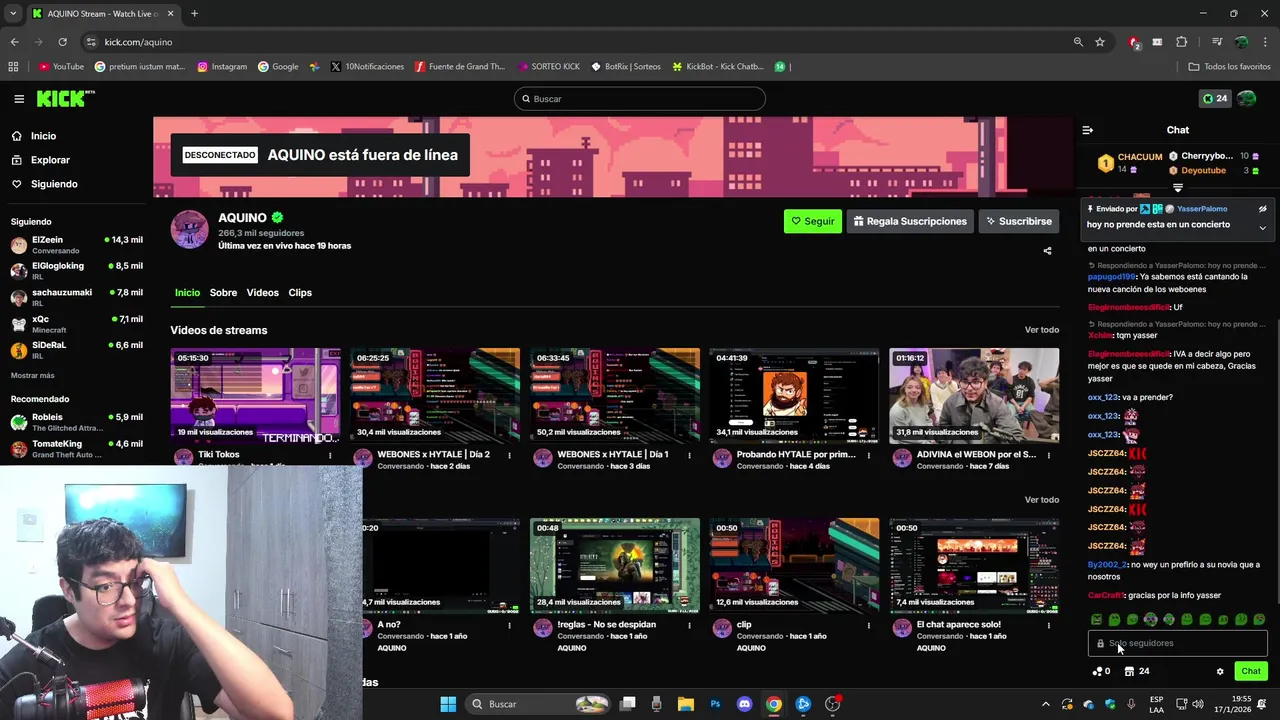Reload the page

(x=62, y=42)
